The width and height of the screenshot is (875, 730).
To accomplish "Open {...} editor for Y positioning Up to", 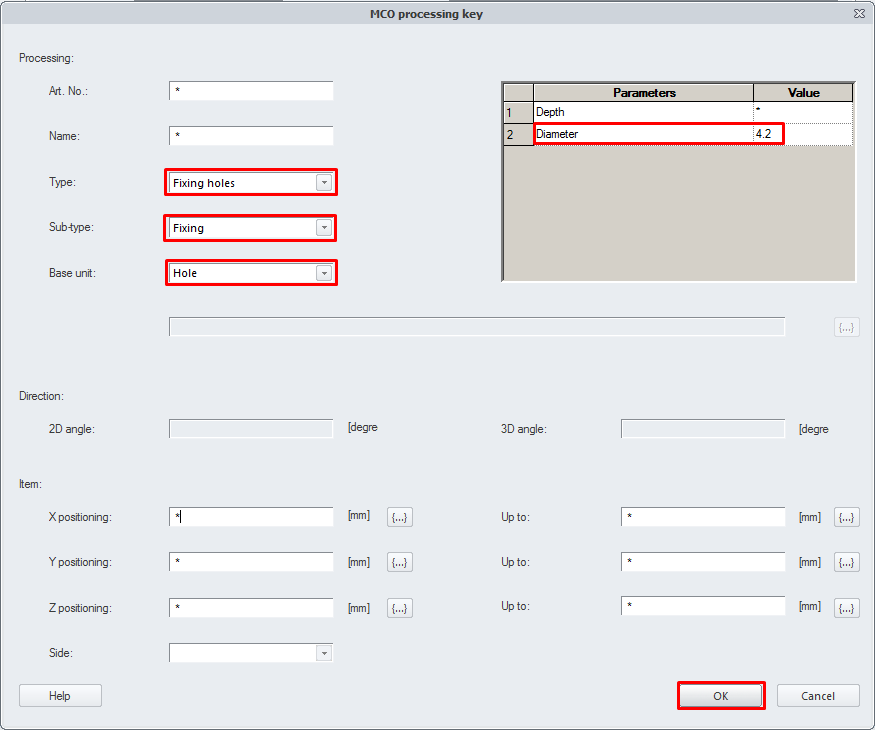I will point(846,562).
